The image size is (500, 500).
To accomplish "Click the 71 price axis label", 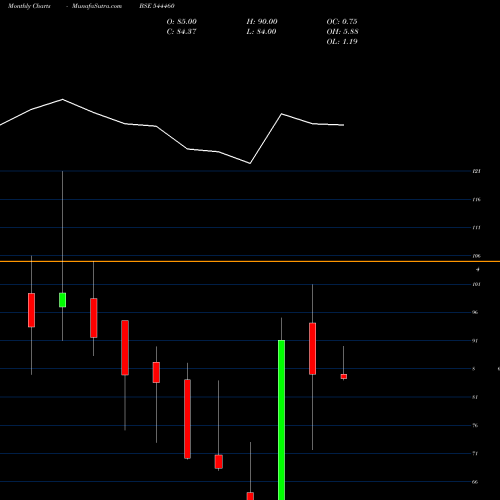I will tap(475, 453).
